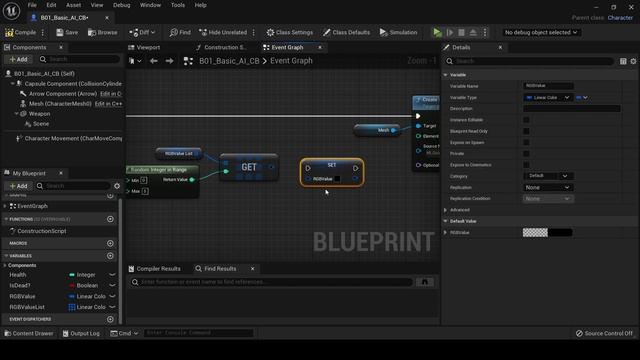Open the Diff dropdown
The image size is (640, 360).
click(142, 32)
